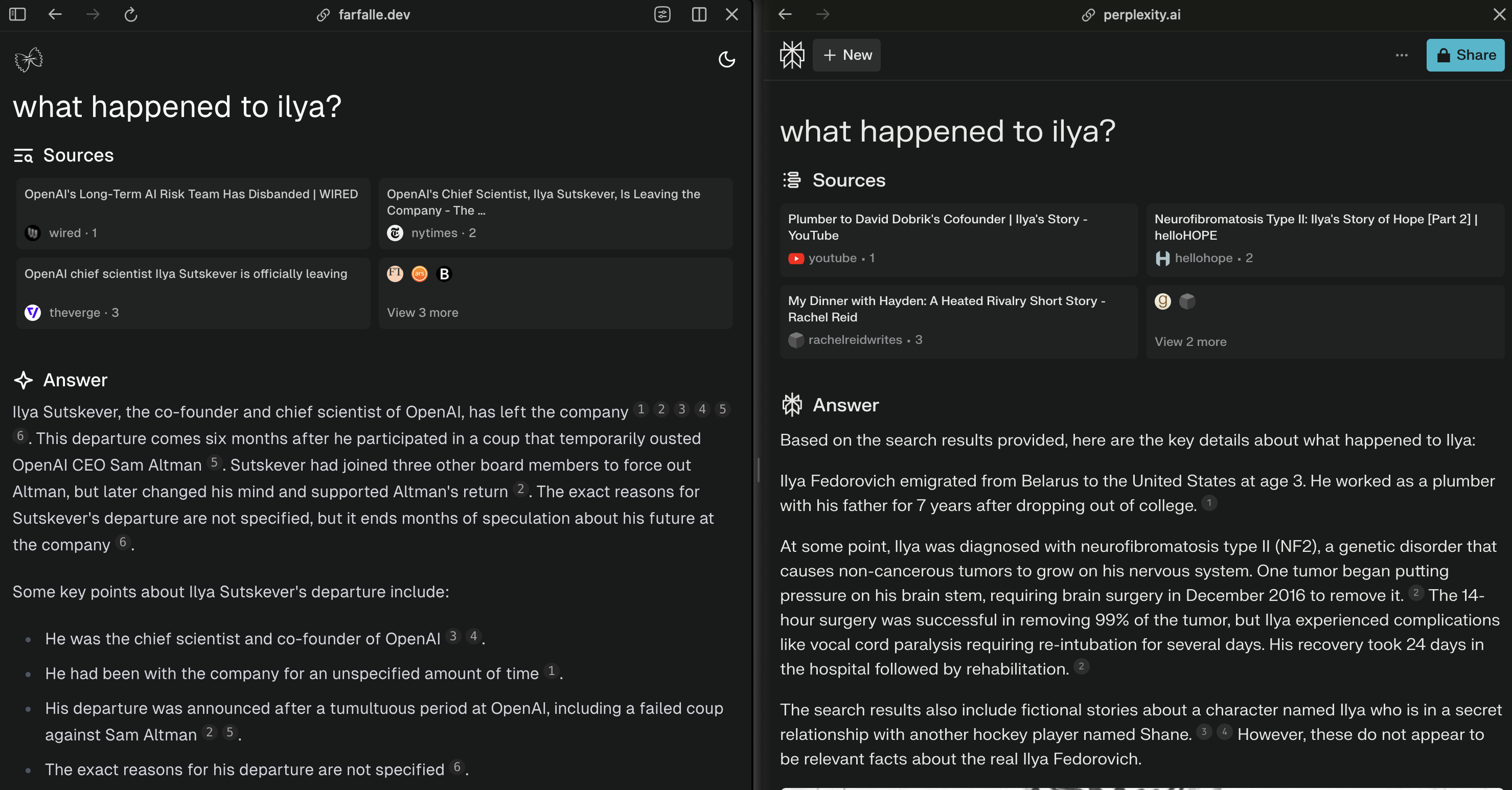
Task: Open site controls icon in farfalle.dev toolbar
Action: 662,14
